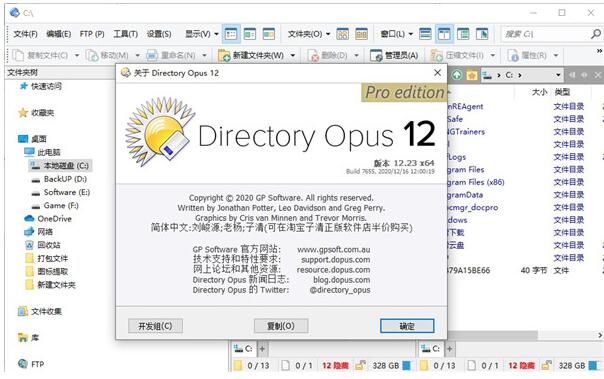Click into the 搜索 C:\ search field
This screenshot has width=604, height=379.
coord(545,34)
